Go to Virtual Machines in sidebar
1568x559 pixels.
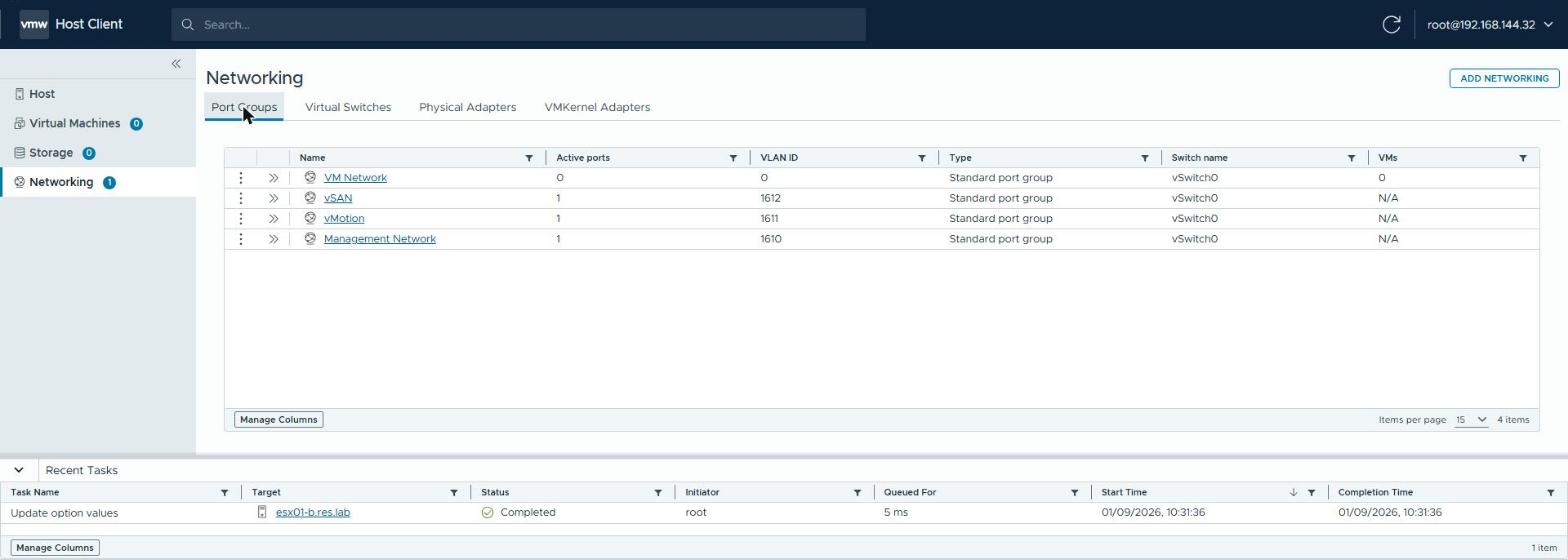coord(75,123)
